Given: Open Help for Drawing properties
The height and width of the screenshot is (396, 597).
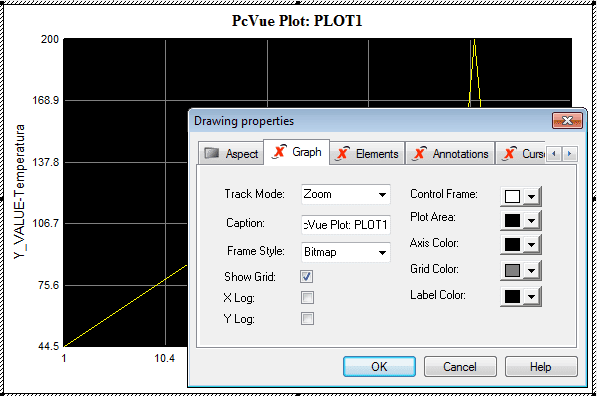Looking at the screenshot, I should pos(541,367).
